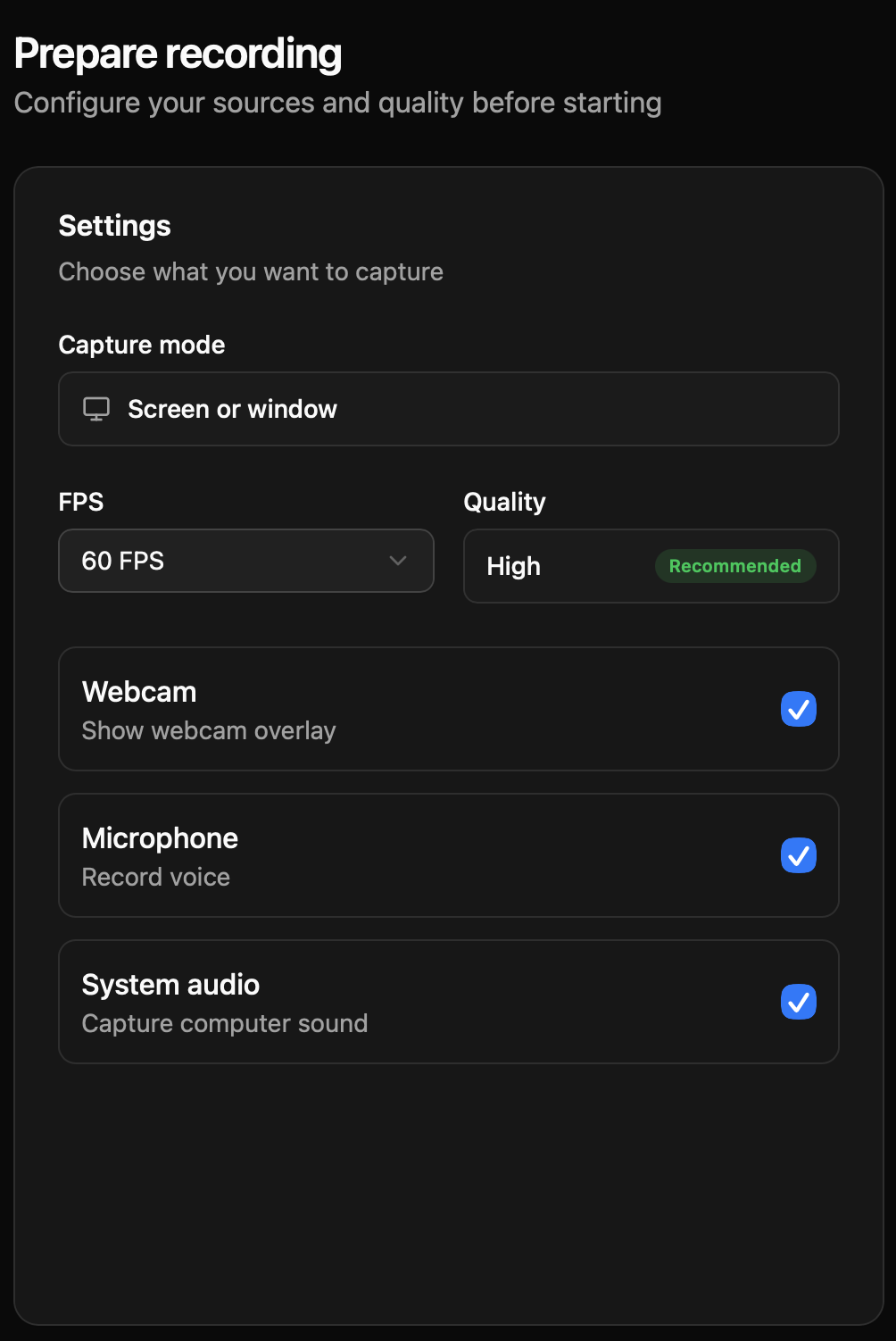
Task: Click the Settings section heading
Action: pyautogui.click(x=114, y=226)
